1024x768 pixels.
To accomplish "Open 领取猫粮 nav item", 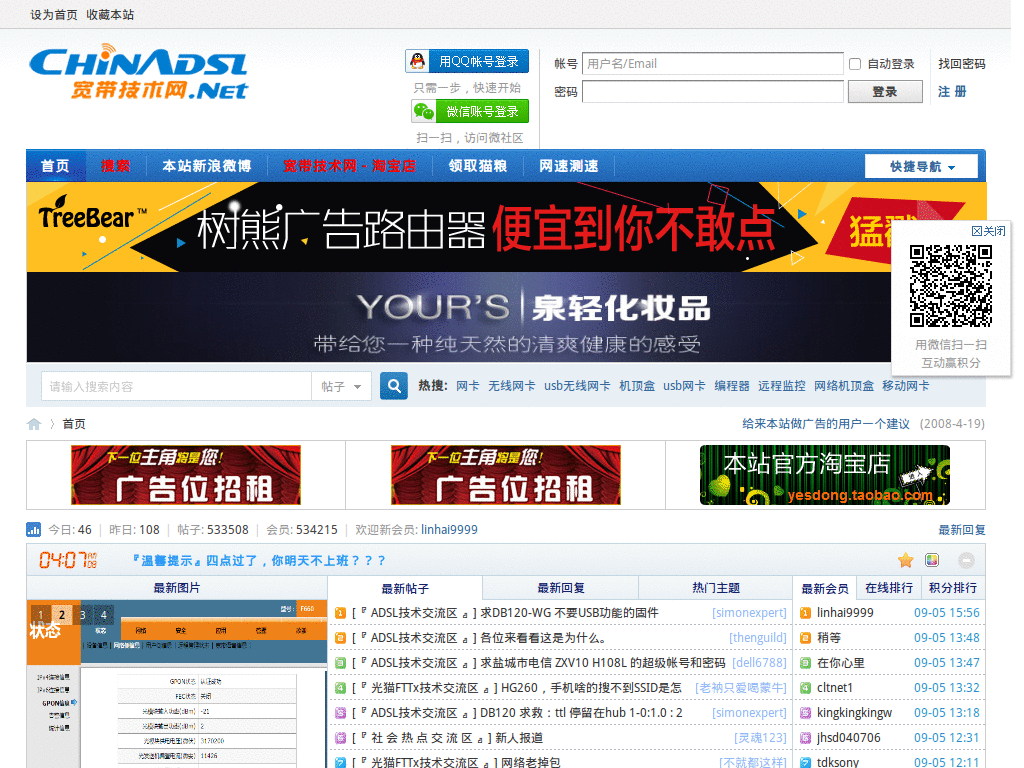I will 478,166.
